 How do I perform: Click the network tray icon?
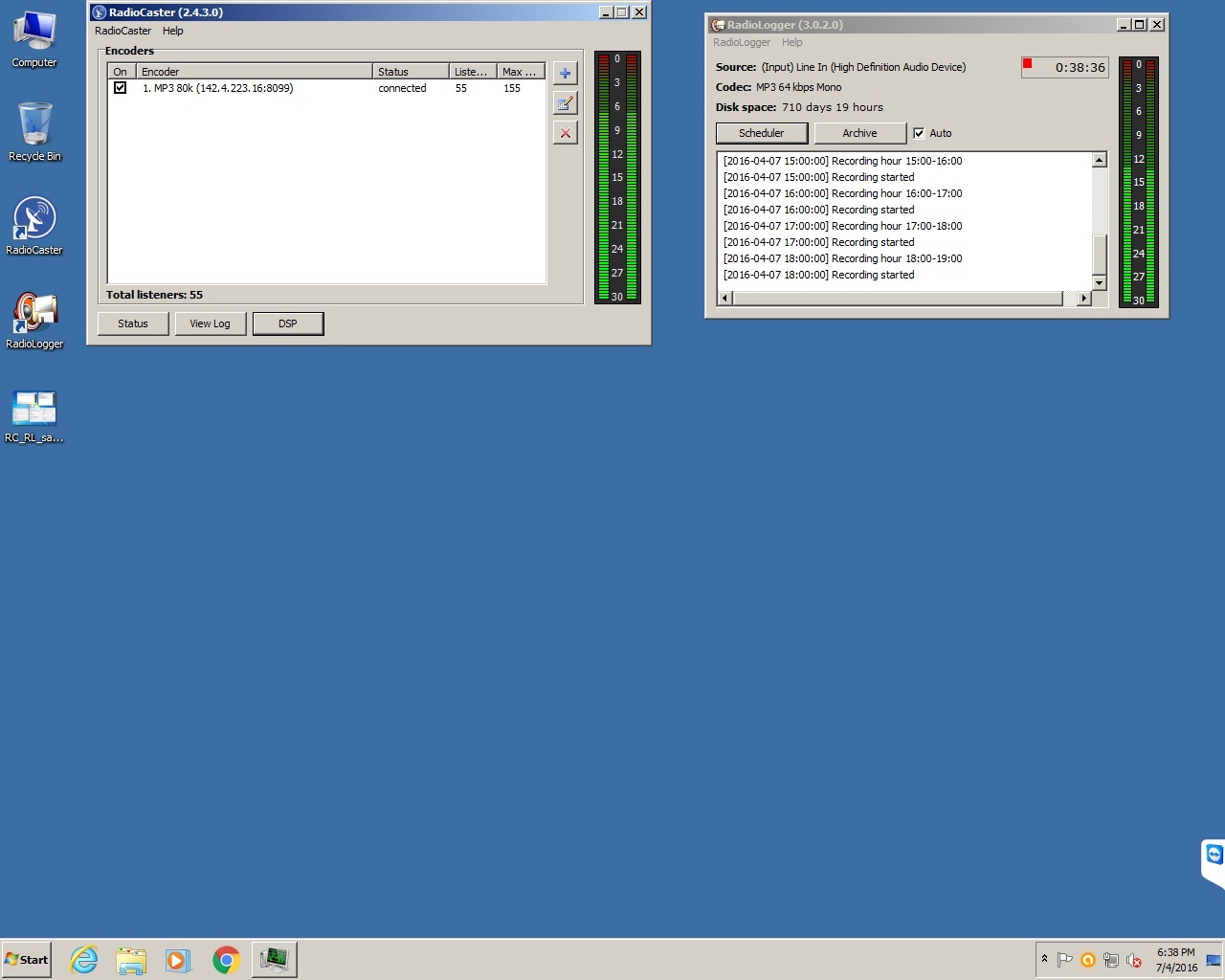pyautogui.click(x=1111, y=960)
